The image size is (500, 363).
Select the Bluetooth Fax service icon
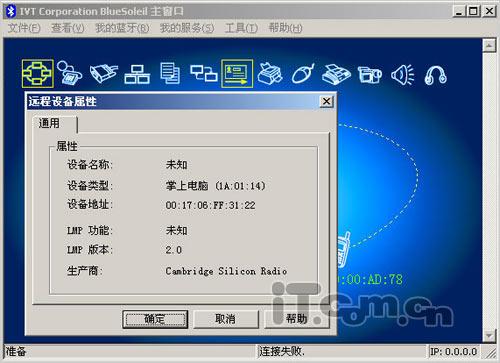pyautogui.click(x=336, y=74)
